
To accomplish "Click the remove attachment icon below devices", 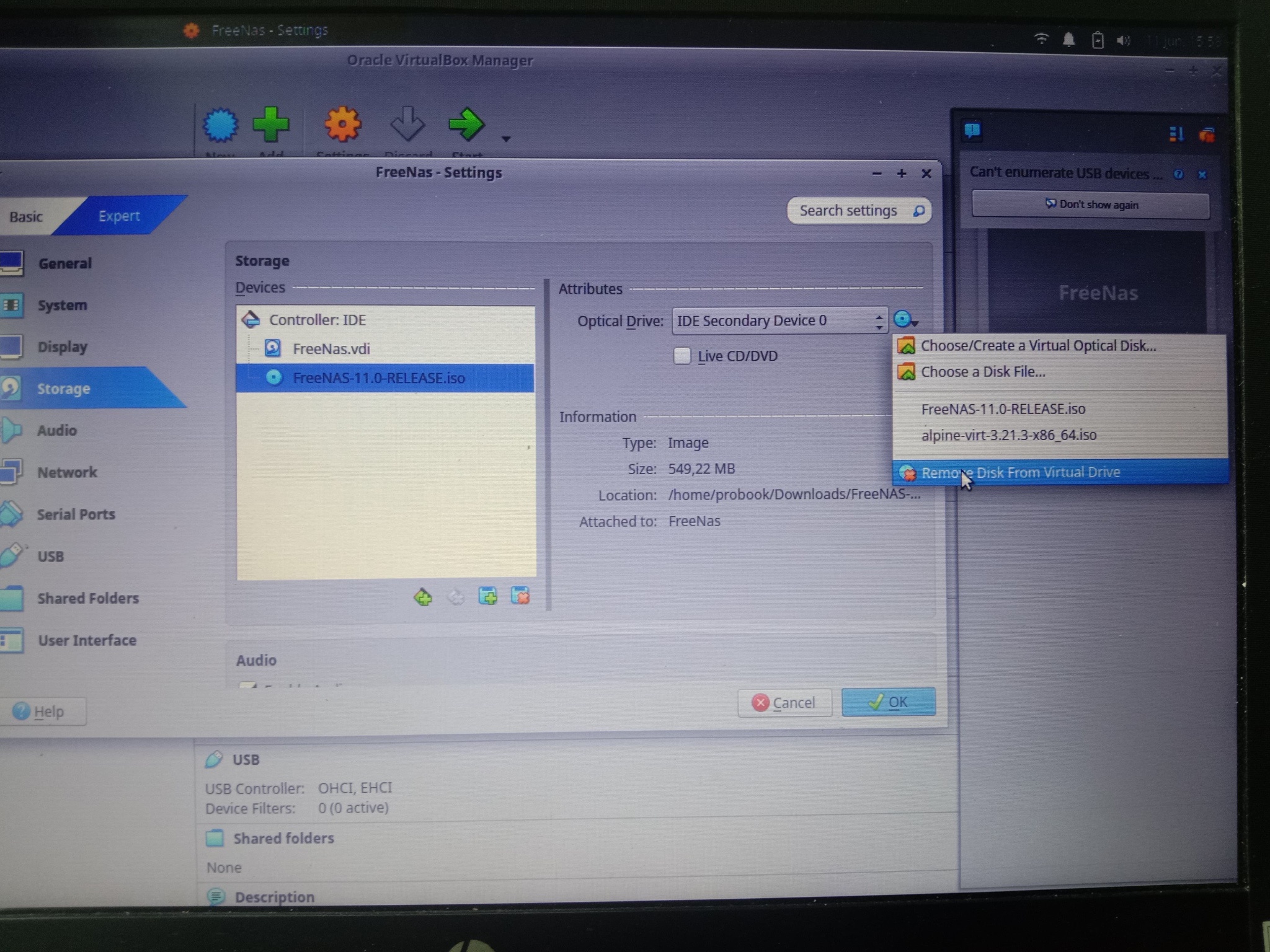I will point(520,596).
